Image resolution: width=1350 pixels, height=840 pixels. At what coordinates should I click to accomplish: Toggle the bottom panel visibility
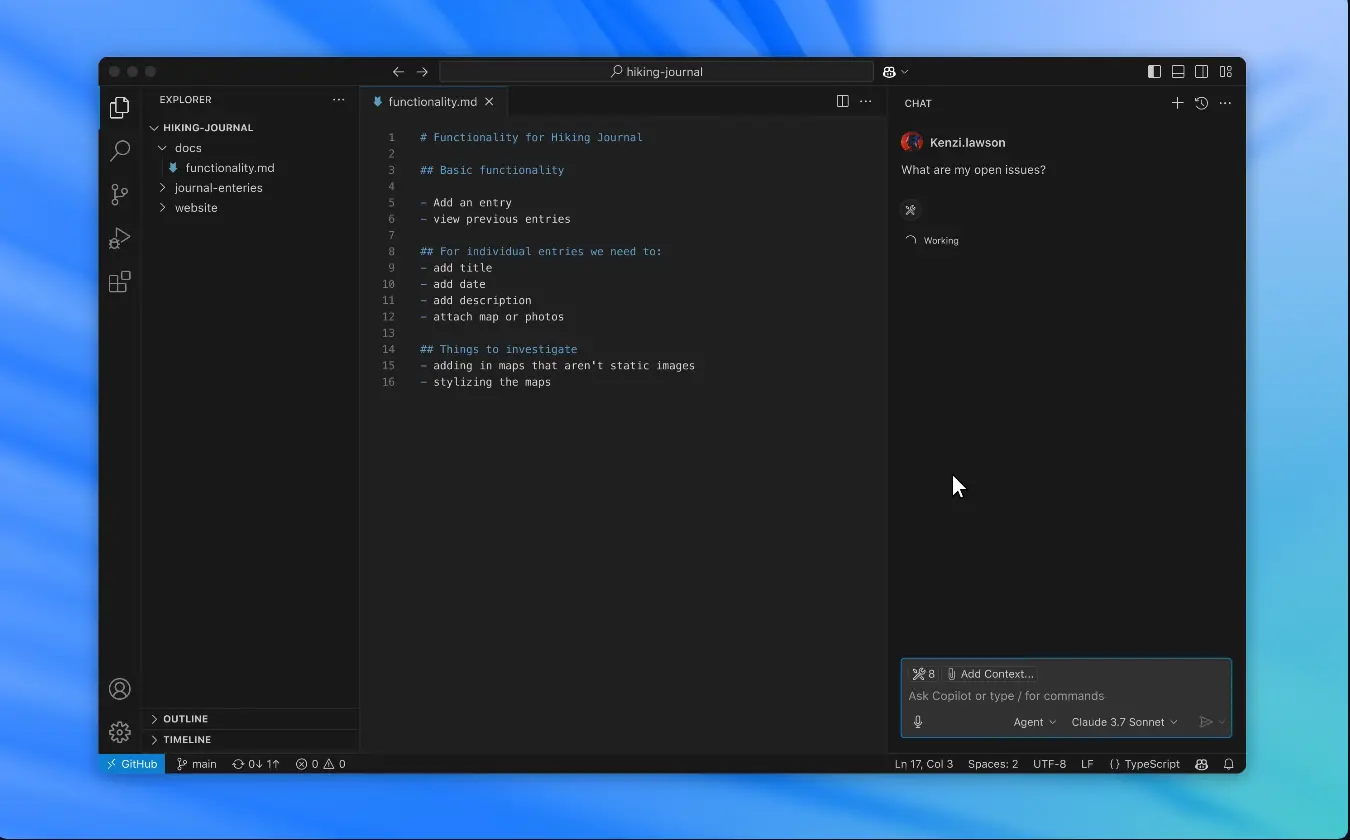tap(1177, 71)
